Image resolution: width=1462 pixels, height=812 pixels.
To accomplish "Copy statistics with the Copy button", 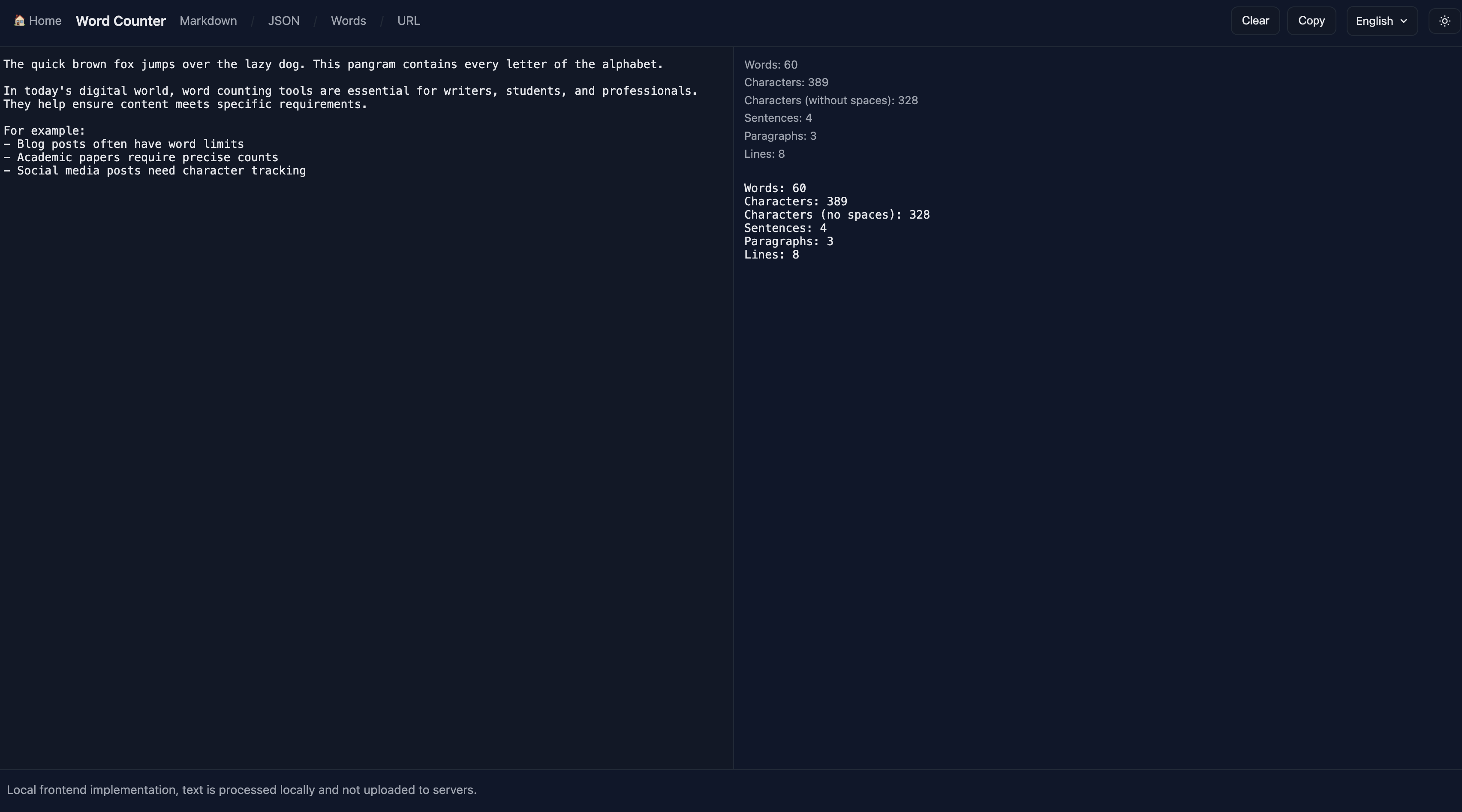I will [1312, 21].
